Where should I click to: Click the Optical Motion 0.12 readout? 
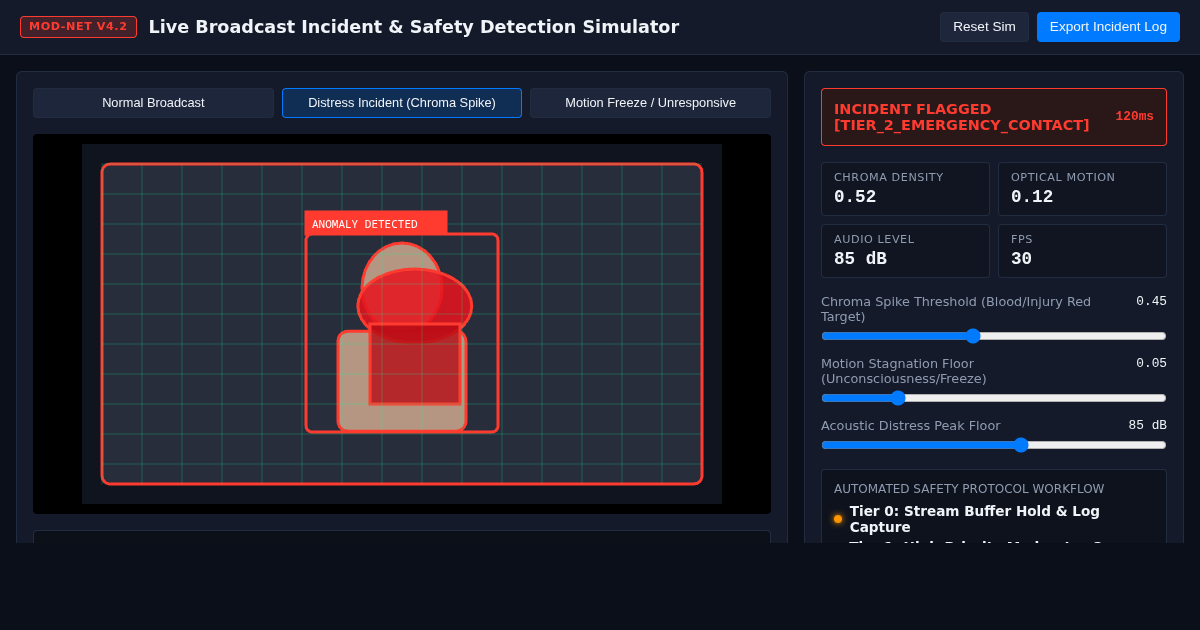click(1082, 189)
